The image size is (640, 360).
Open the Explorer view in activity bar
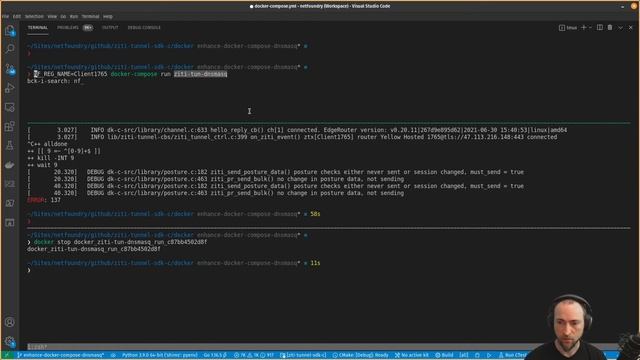[10, 31]
